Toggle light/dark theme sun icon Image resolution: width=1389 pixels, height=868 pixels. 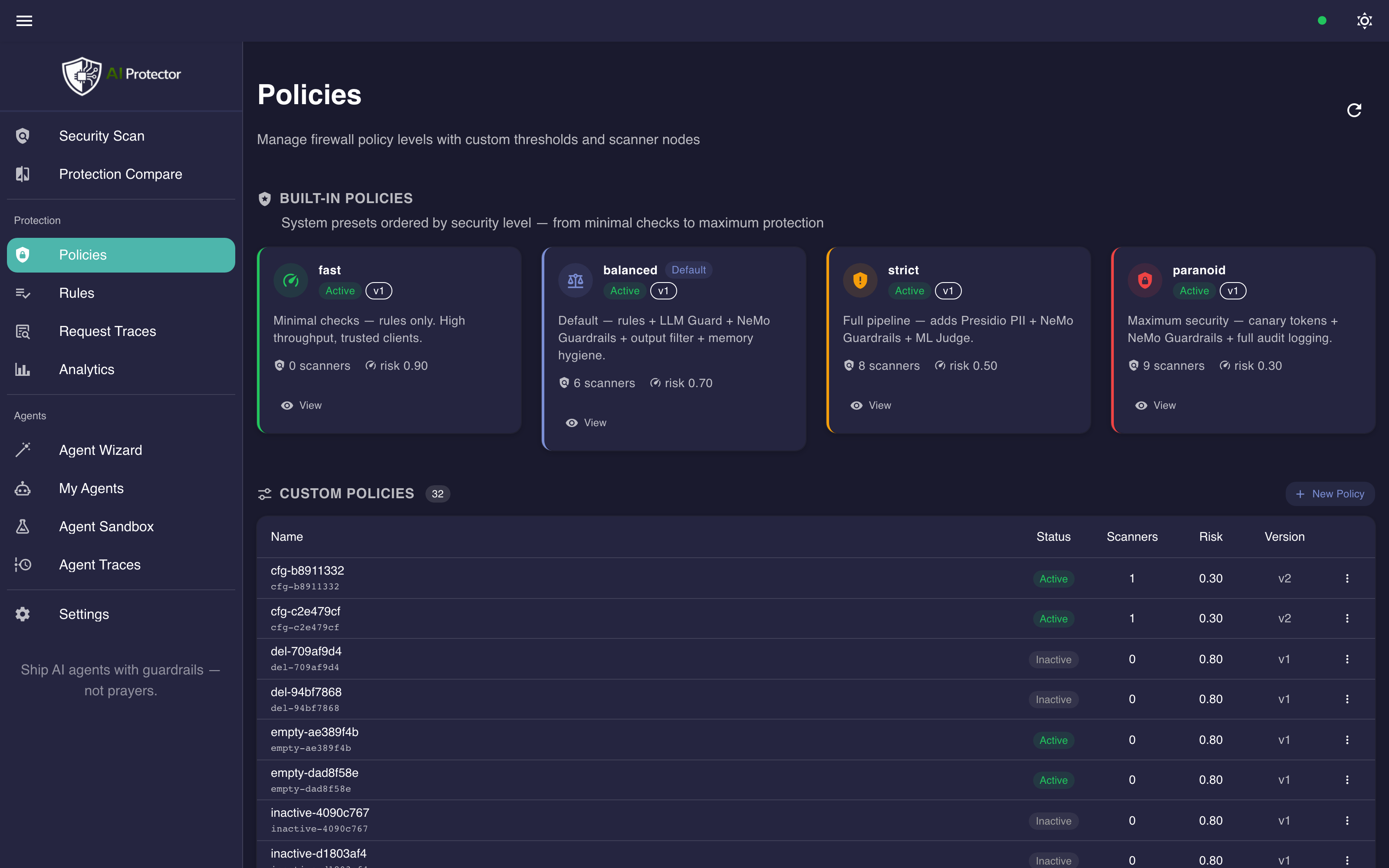(1364, 21)
